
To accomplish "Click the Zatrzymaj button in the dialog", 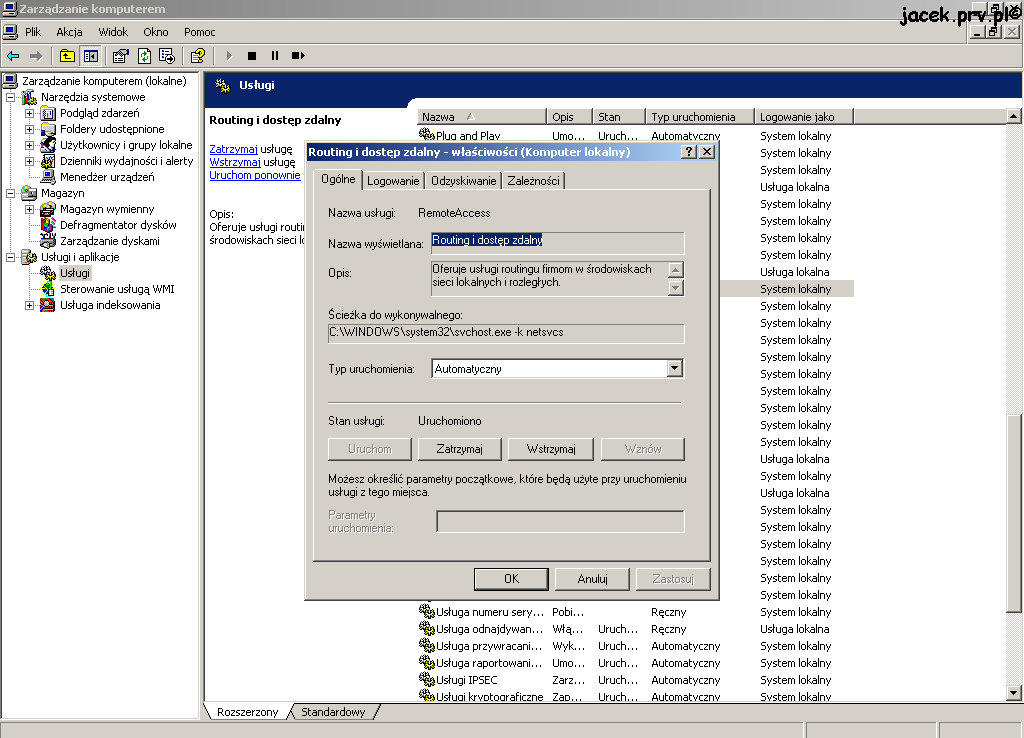I will point(460,449).
